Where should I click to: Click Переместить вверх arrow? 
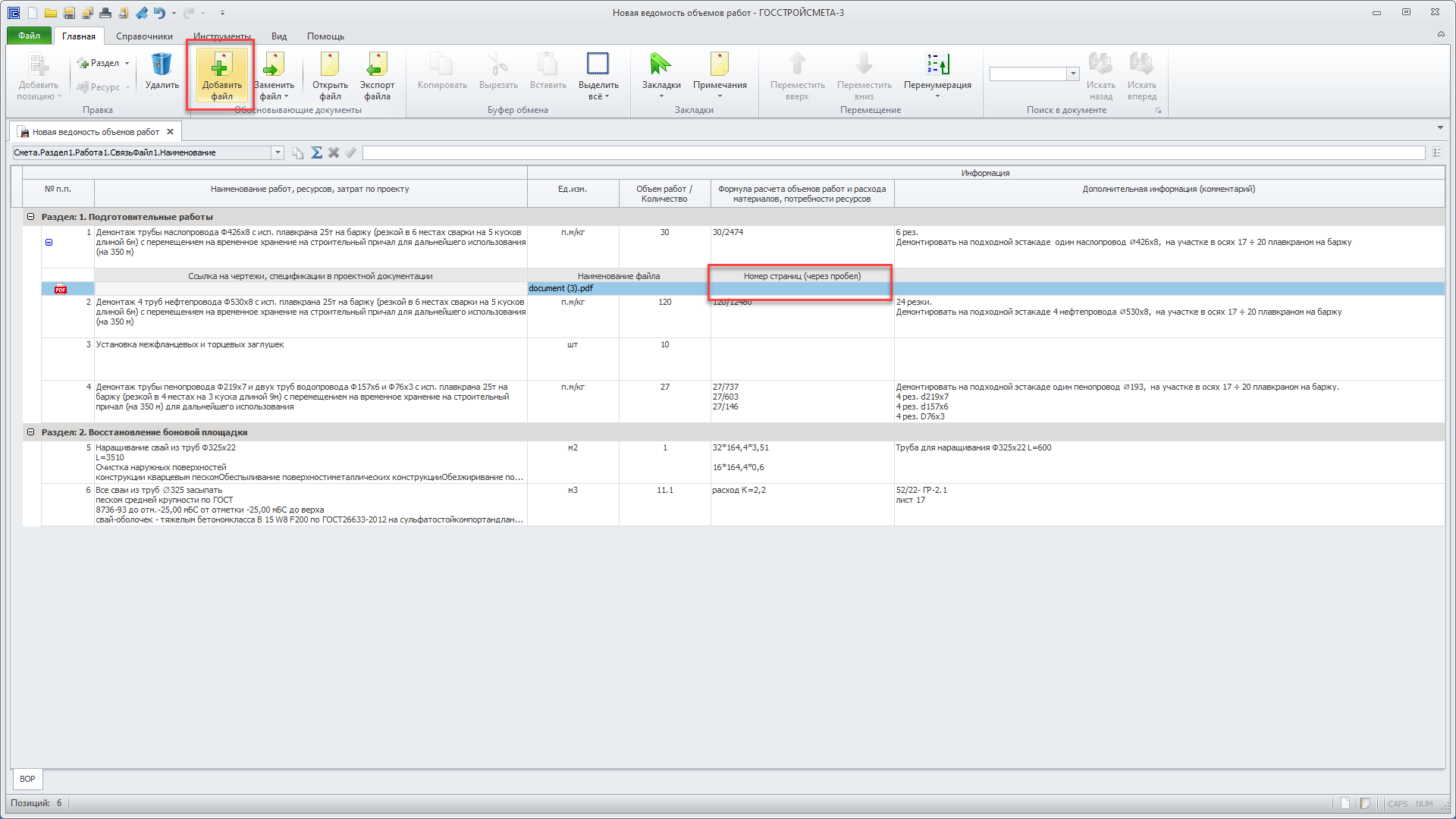pos(797,76)
